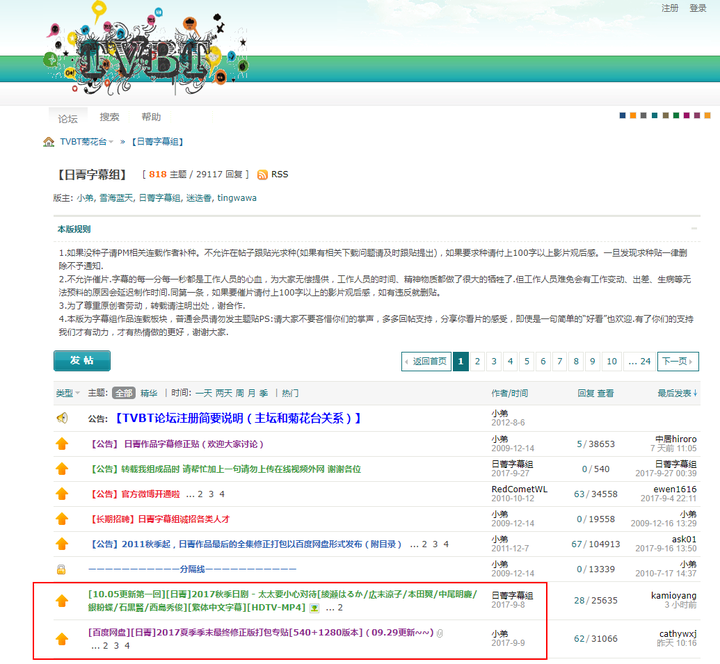
Task: Click the lock icon on the 分隔线 thread
Action: tap(62, 569)
